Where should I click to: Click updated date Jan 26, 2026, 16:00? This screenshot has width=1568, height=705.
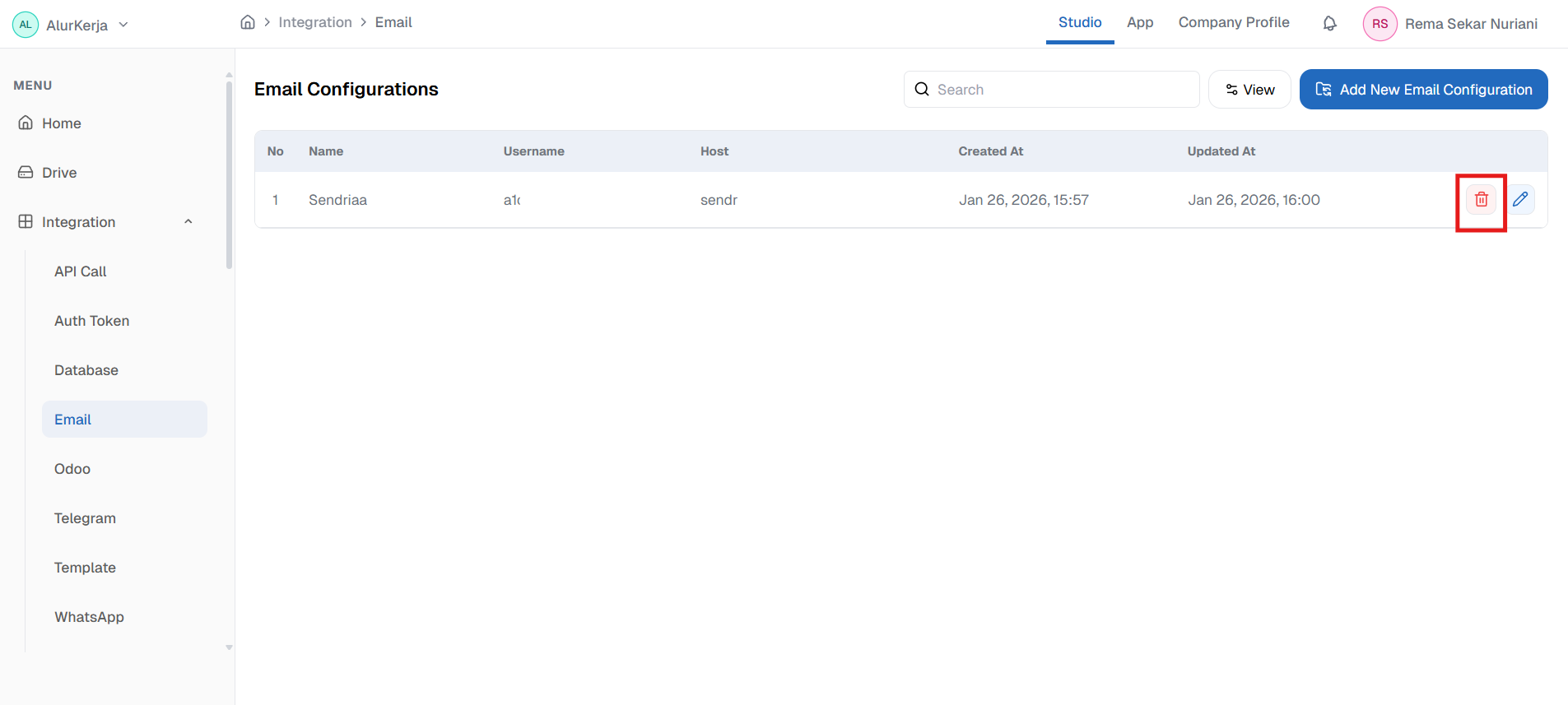1254,200
